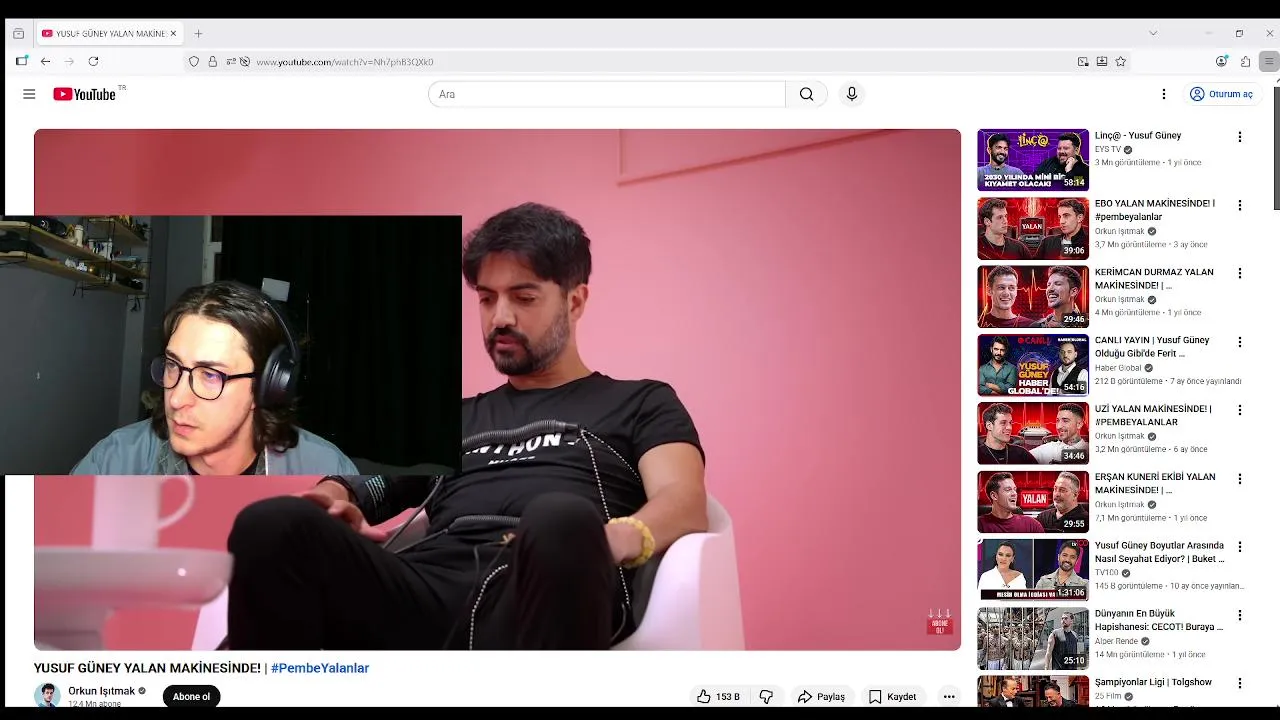Open ERŞAN KUNERİ EKİBİ video thumbnail
The image size is (1280, 720).
tap(1033, 502)
